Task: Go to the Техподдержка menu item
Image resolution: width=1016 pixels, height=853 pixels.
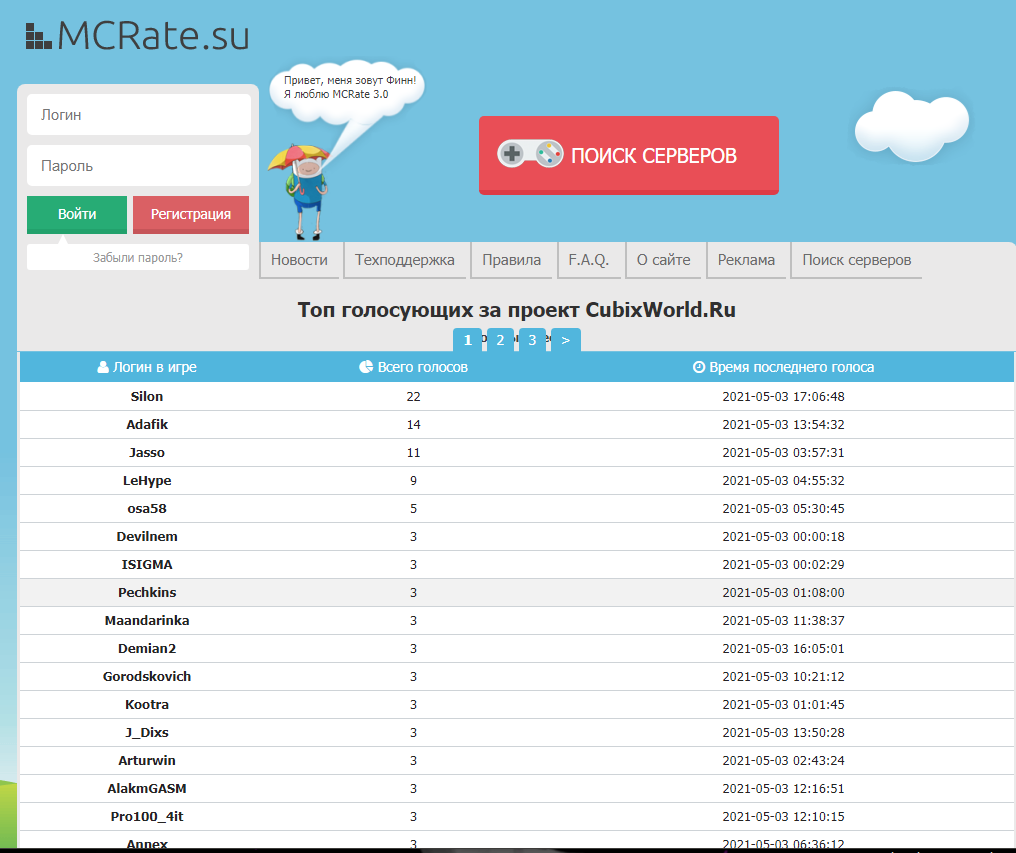Action: point(405,260)
